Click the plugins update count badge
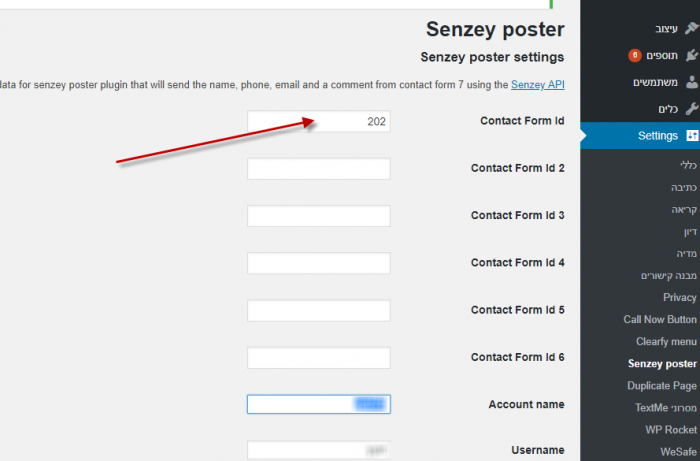The height and width of the screenshot is (461, 700). pyautogui.click(x=635, y=56)
